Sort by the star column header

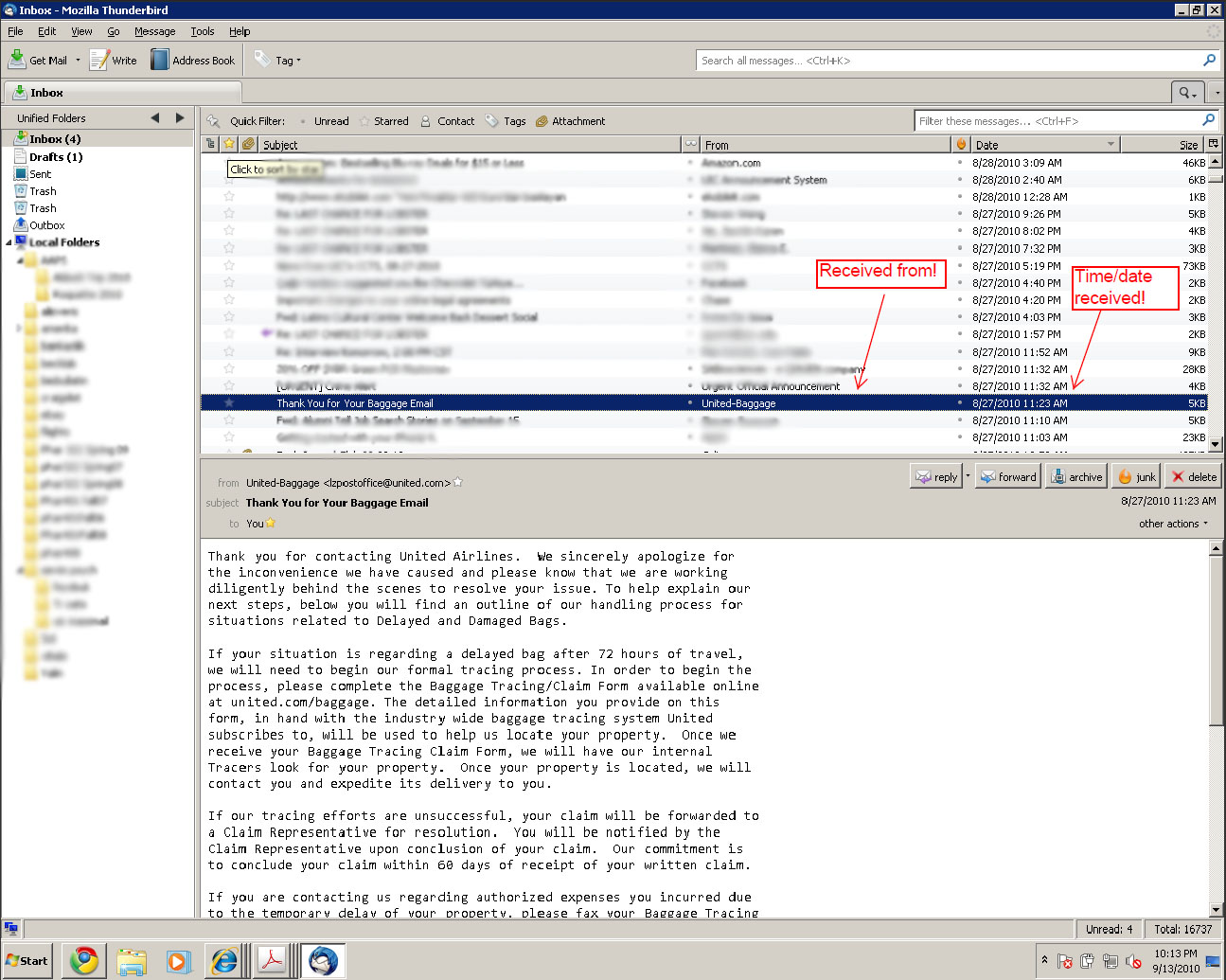[x=229, y=144]
